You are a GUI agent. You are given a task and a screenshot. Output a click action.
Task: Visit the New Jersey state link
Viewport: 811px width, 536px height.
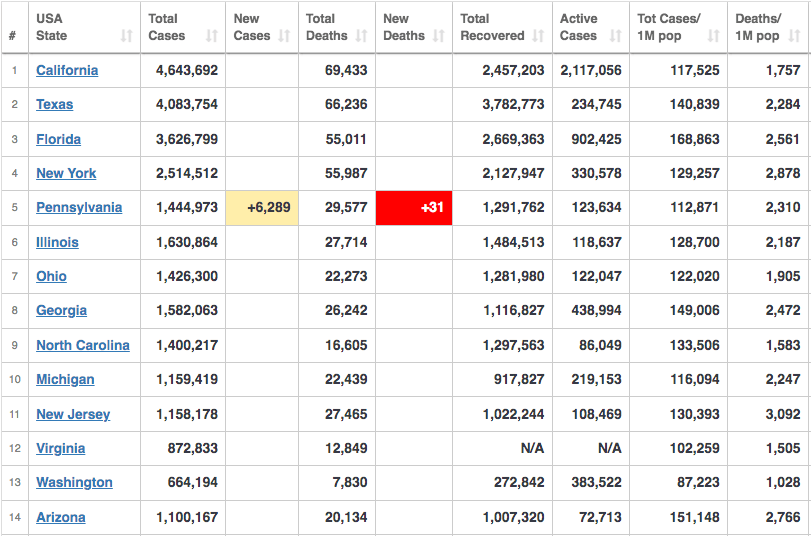coord(73,414)
